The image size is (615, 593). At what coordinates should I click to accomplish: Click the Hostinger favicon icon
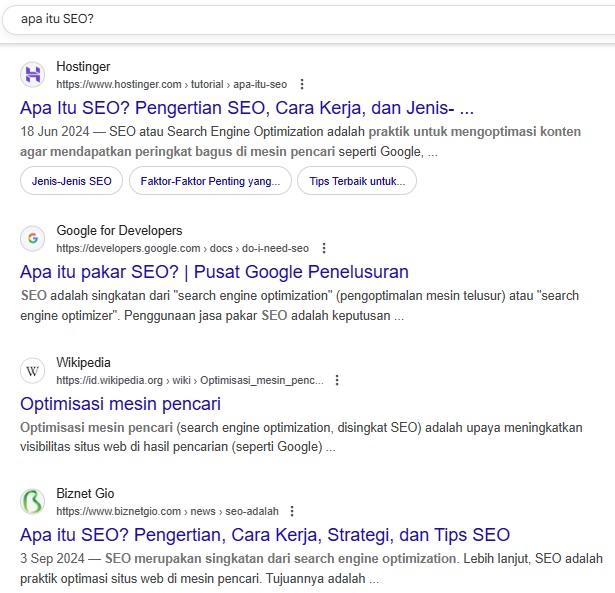coord(33,75)
